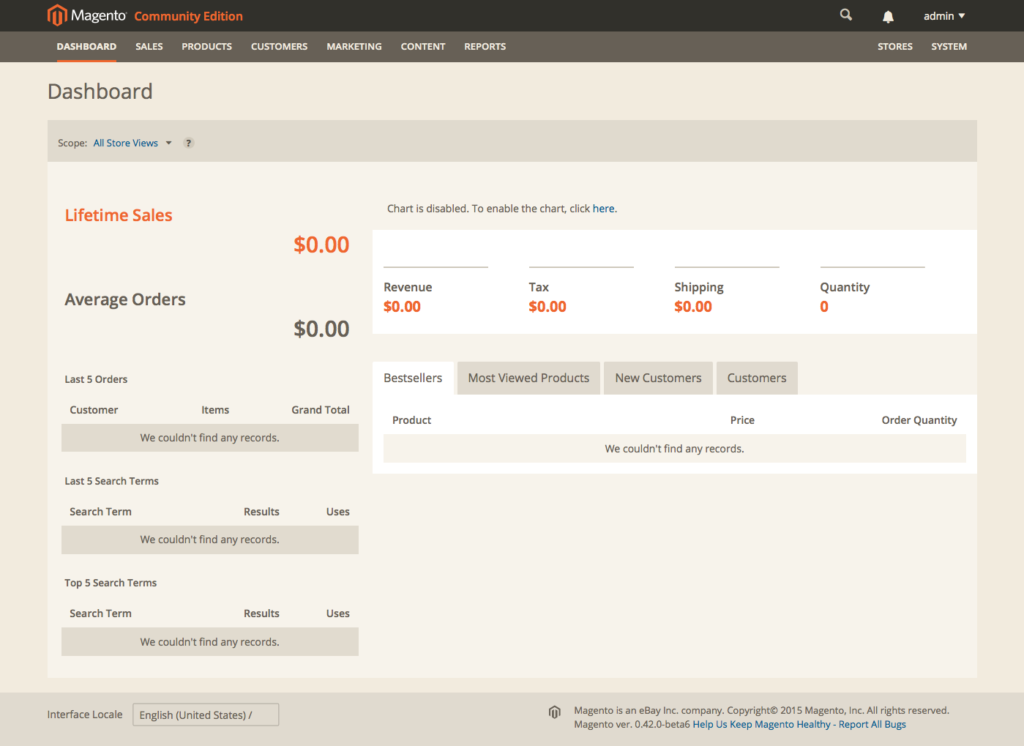Open the admin search magnifier
Image resolution: width=1024 pixels, height=746 pixels.
[845, 15]
